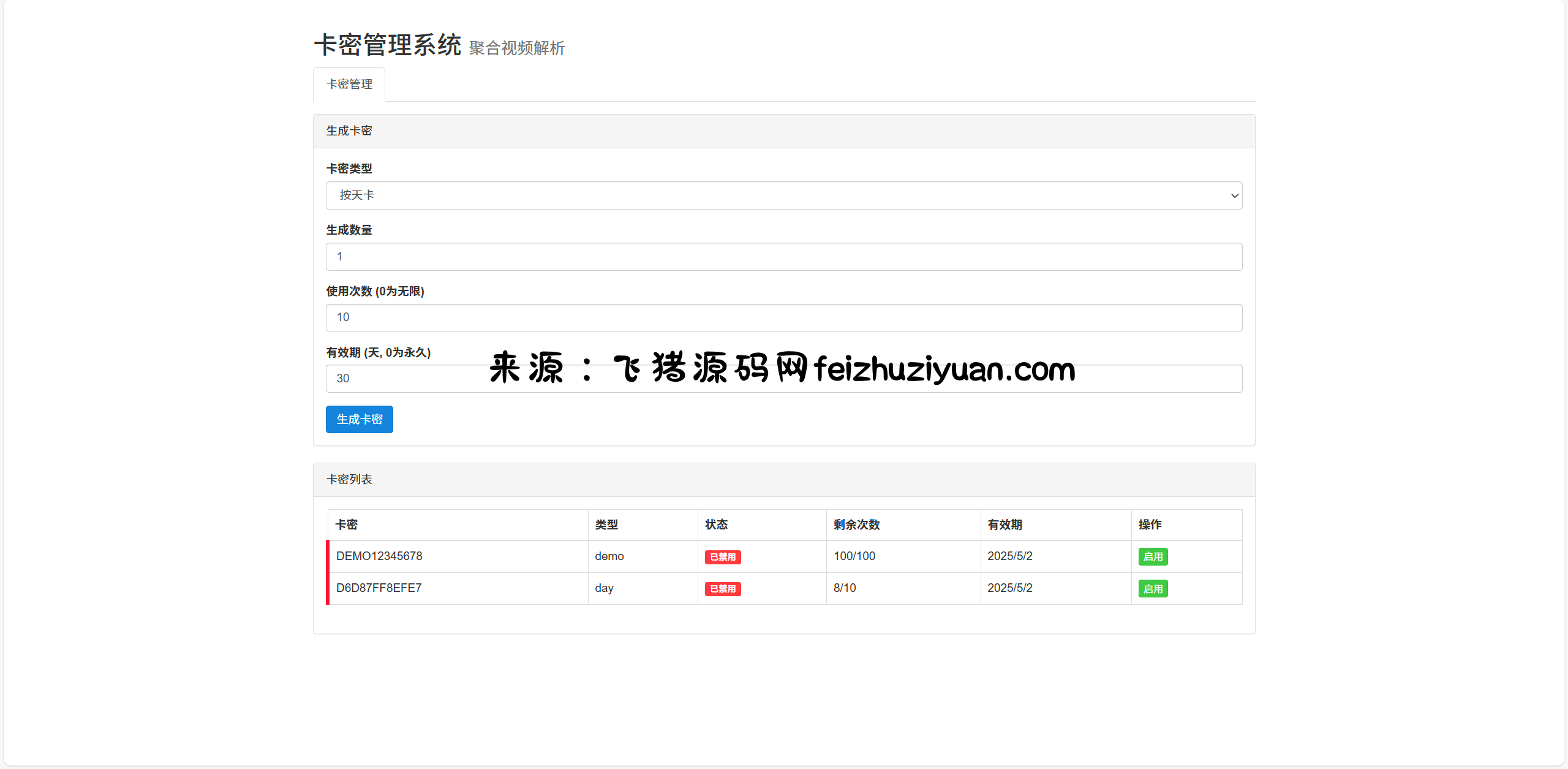Viewport: 1568px width, 769px height.
Task: Click the 有效期 days input field
Action: 404,379
